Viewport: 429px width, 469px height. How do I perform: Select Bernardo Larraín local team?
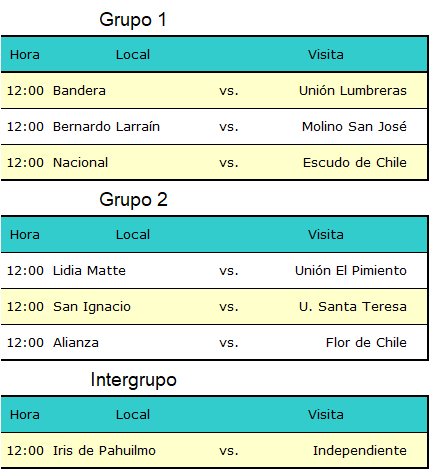[106, 127]
